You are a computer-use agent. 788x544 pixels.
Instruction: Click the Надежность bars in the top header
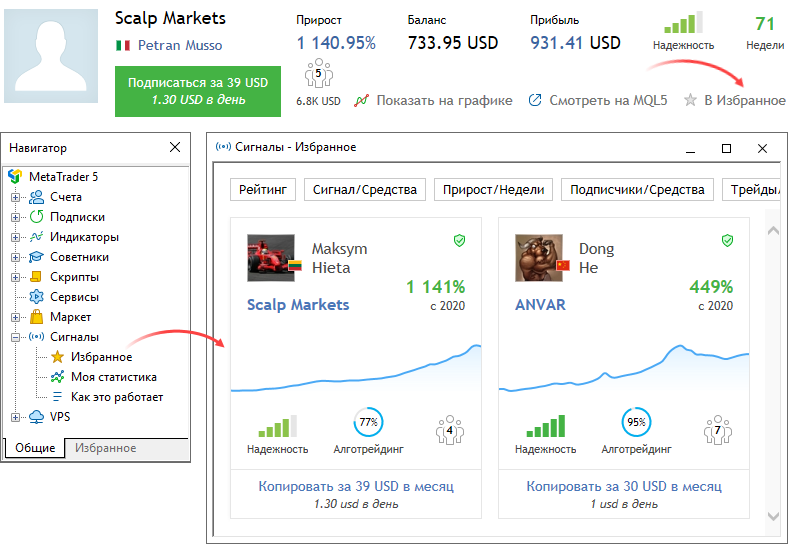pos(683,23)
